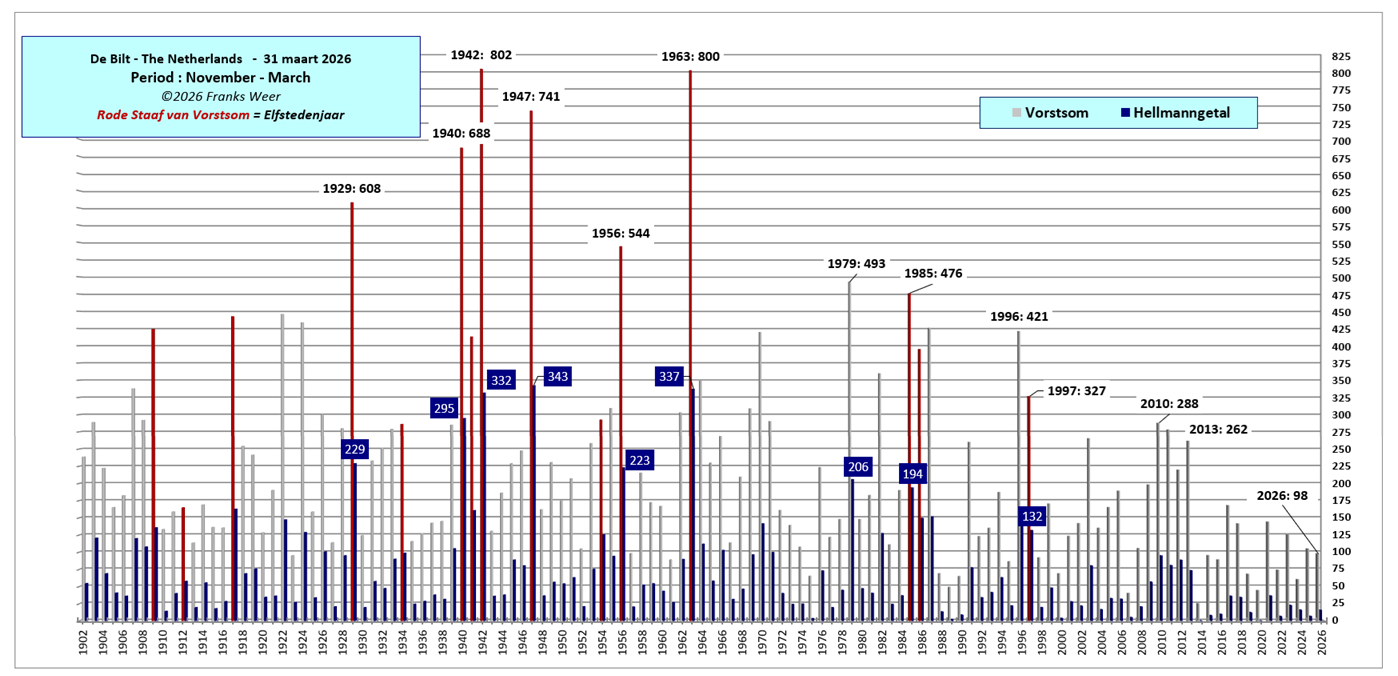Click the "1985: 476" callout label
Image resolution: width=1398 pixels, height=676 pixels.
(x=932, y=273)
